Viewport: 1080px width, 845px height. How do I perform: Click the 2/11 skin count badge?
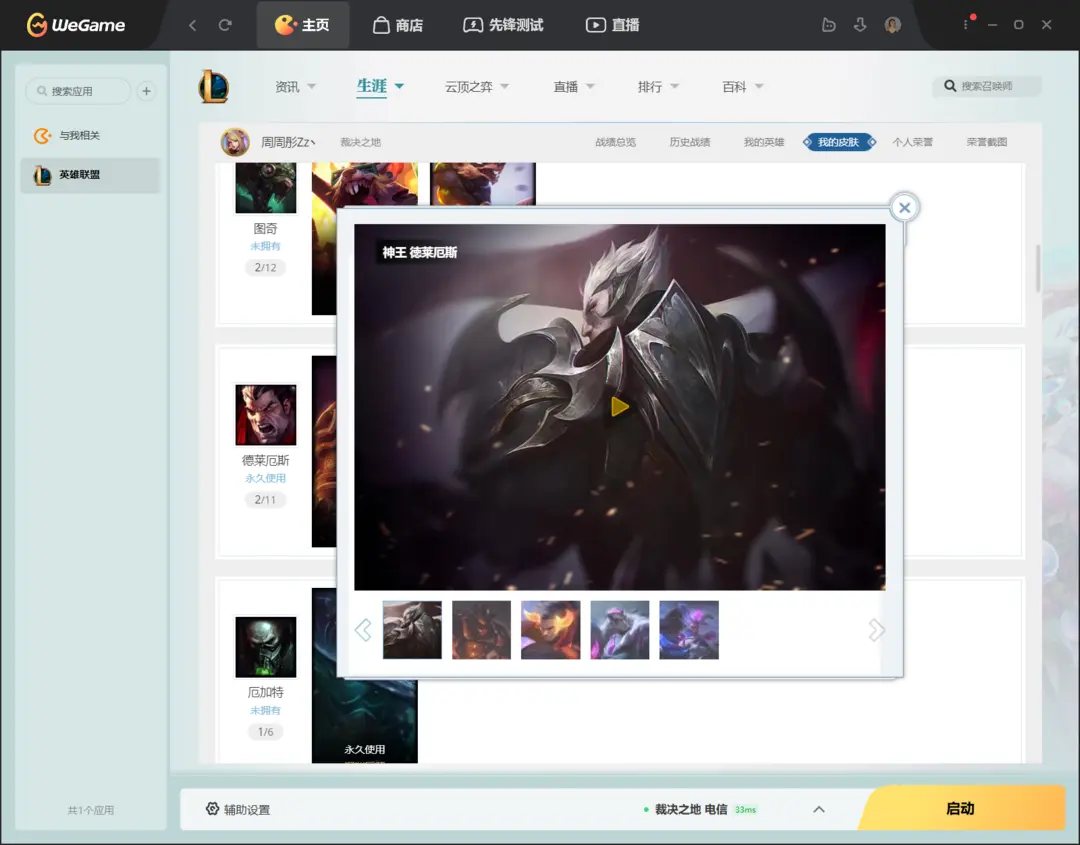pyautogui.click(x=265, y=499)
